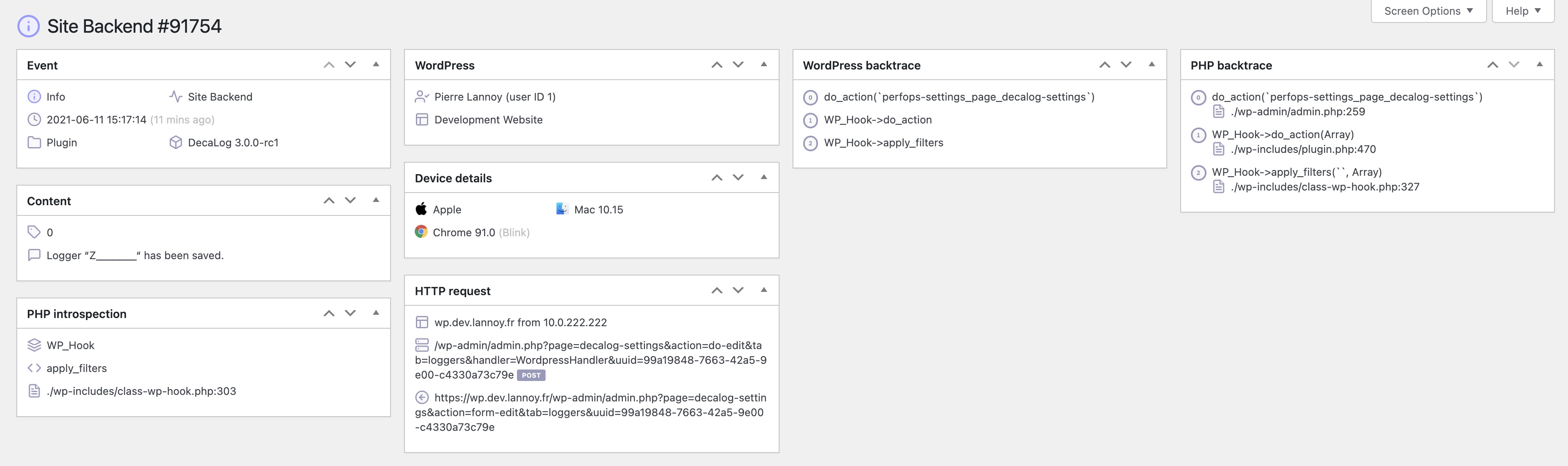Click the file icon beside class-wp-hook.php:303
1568x466 pixels.
(34, 391)
